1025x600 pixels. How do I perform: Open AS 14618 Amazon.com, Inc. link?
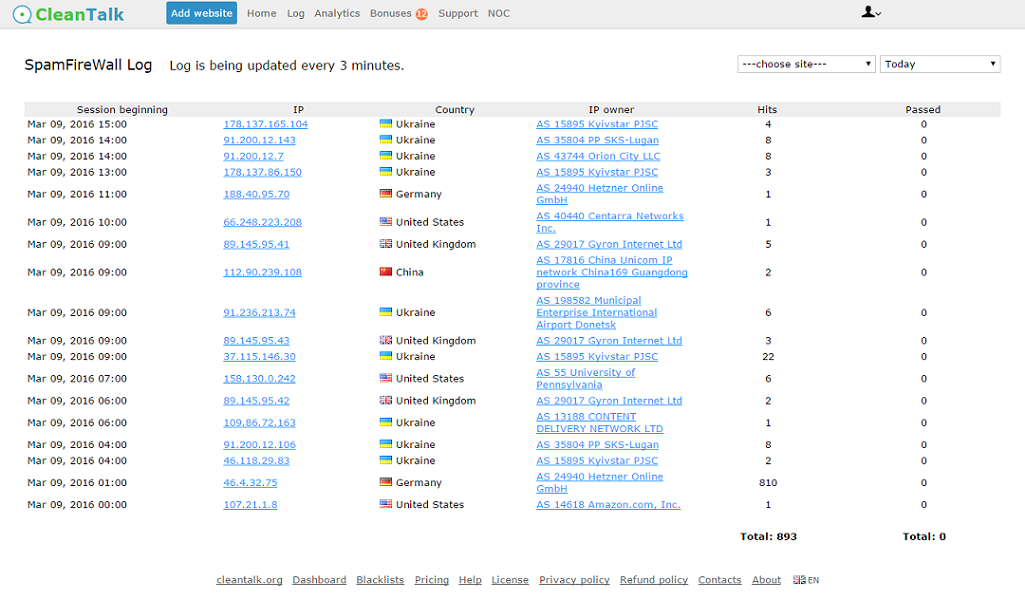tap(608, 505)
